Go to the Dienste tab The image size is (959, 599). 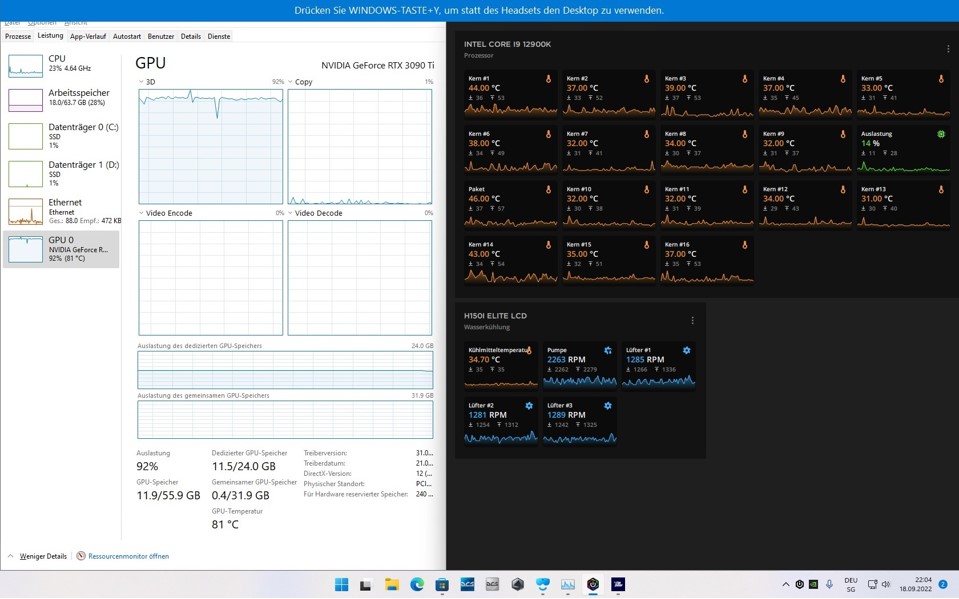(219, 37)
